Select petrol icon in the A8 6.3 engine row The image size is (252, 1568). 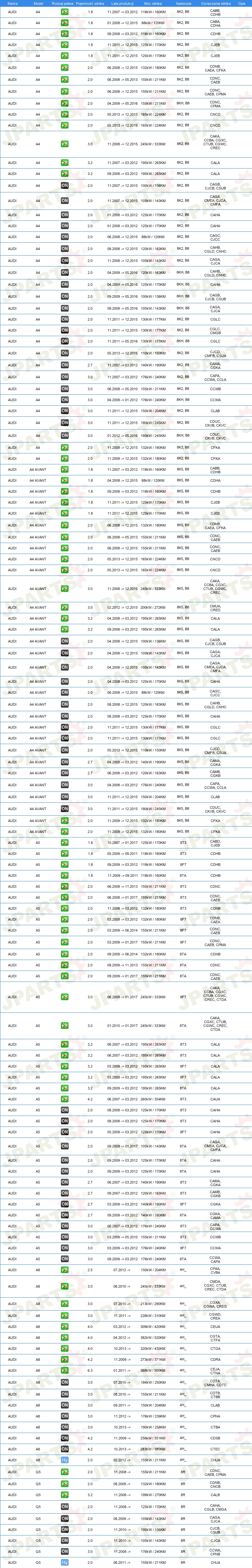pyautogui.click(x=64, y=1370)
